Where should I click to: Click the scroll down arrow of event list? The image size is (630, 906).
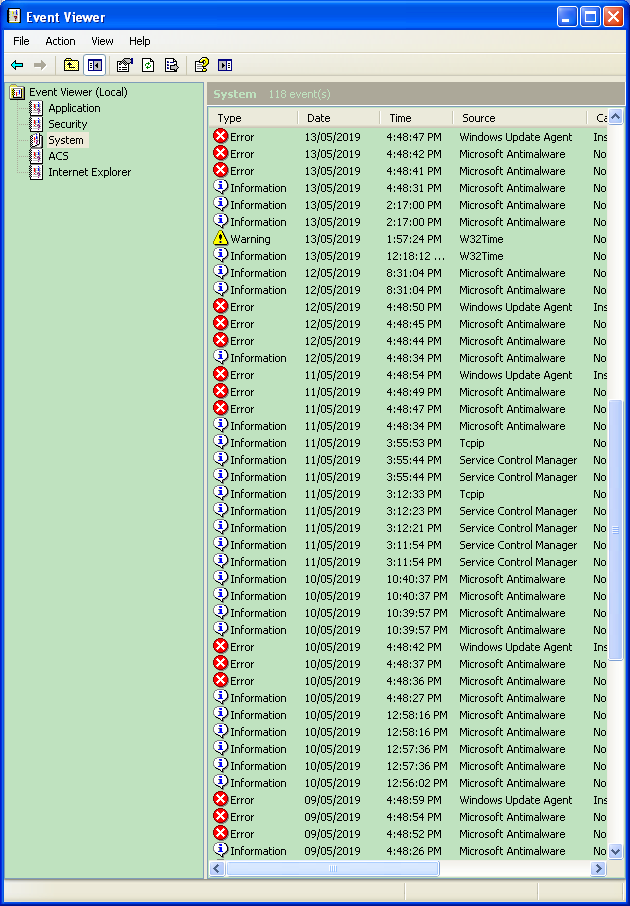616,851
